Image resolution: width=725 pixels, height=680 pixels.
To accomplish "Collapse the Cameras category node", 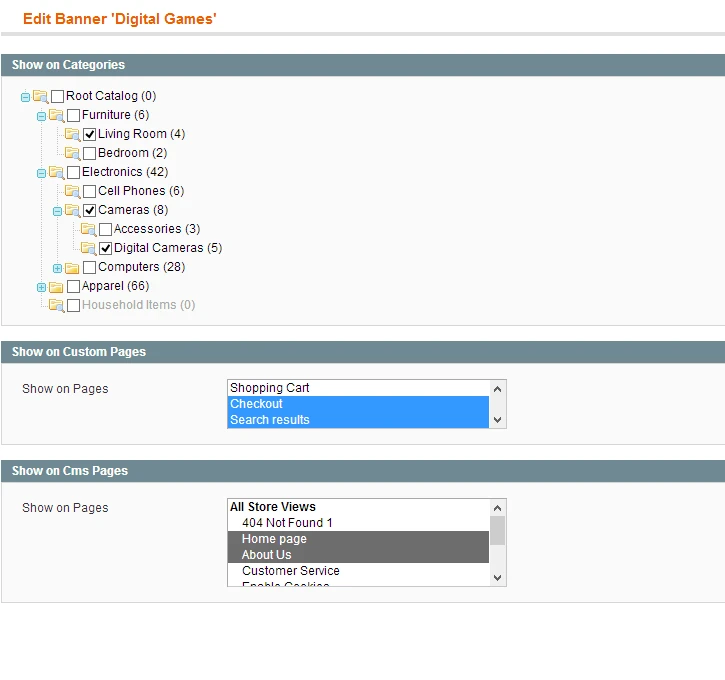I will click(x=57, y=211).
